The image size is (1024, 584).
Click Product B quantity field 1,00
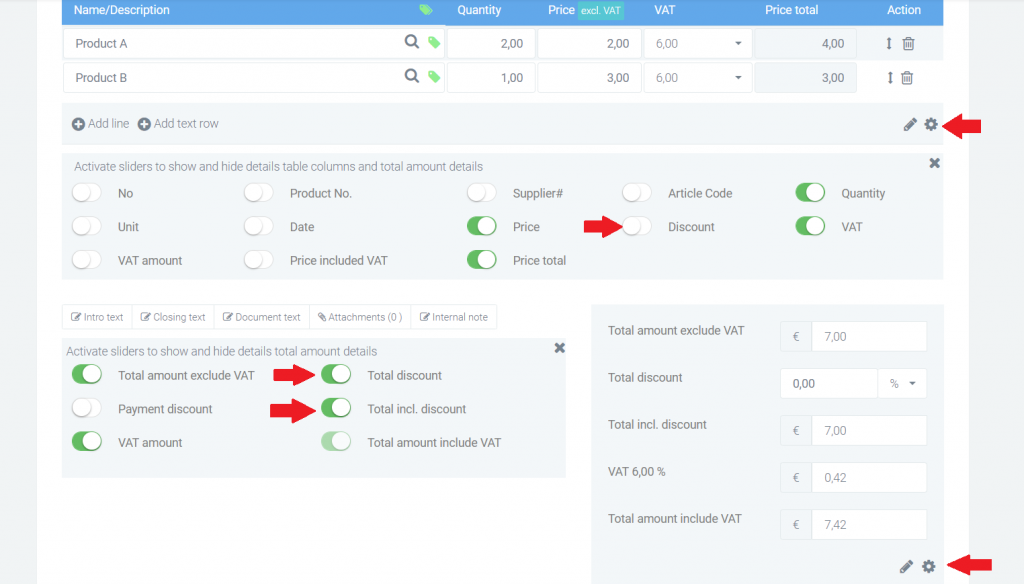(491, 78)
